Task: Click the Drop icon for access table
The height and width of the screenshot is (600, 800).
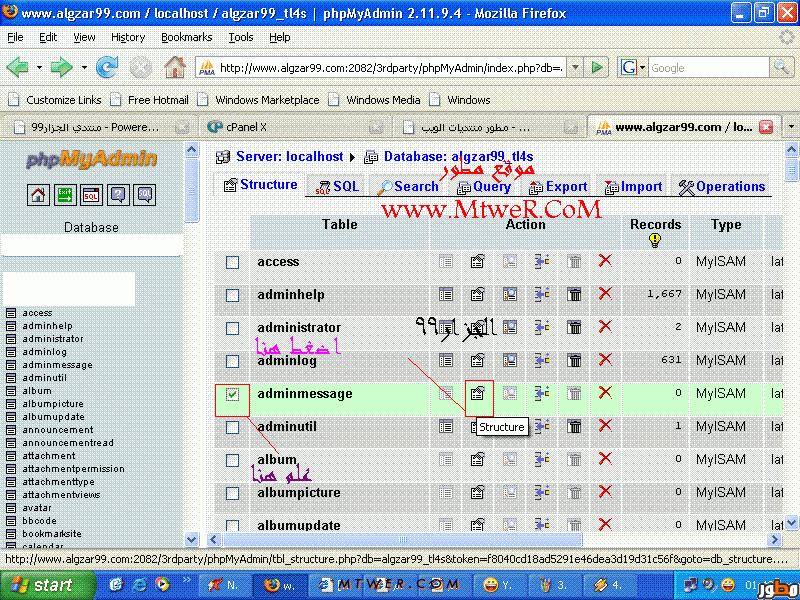Action: [604, 262]
